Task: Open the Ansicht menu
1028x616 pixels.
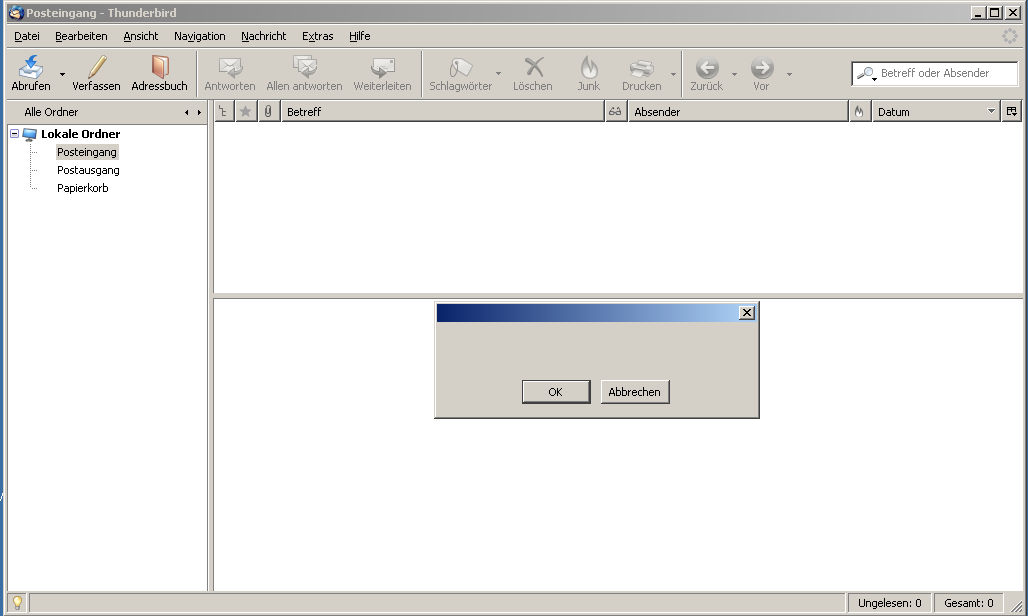Action: coord(141,36)
